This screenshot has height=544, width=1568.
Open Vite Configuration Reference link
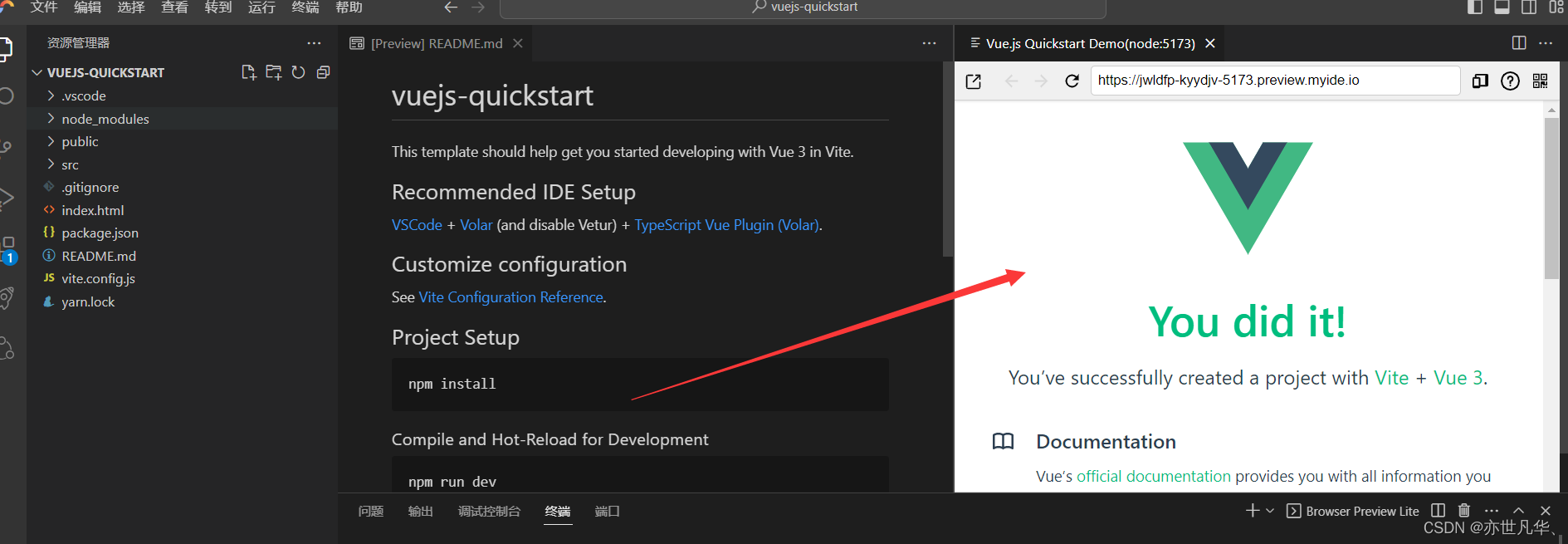[511, 297]
